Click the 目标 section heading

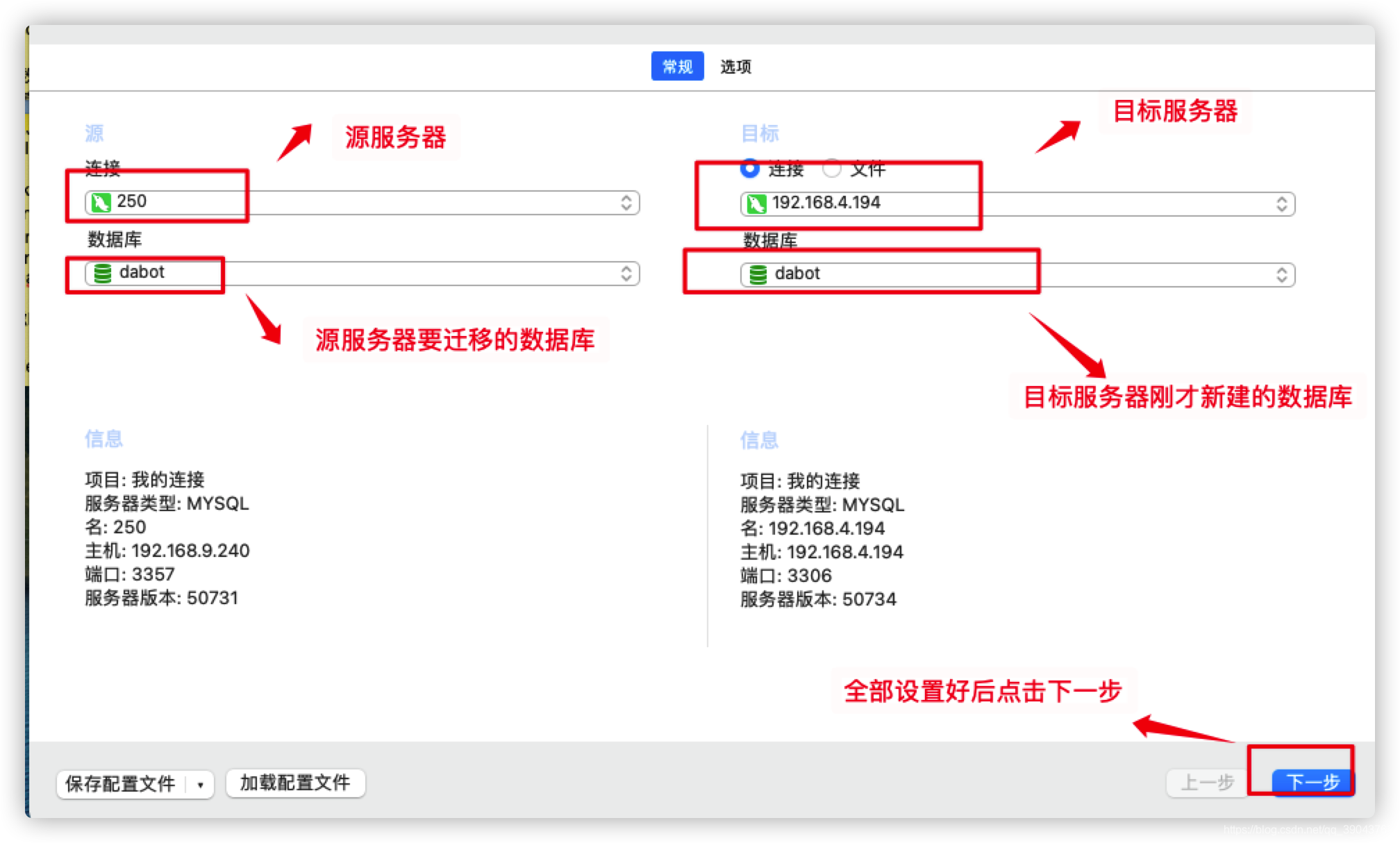point(760,133)
